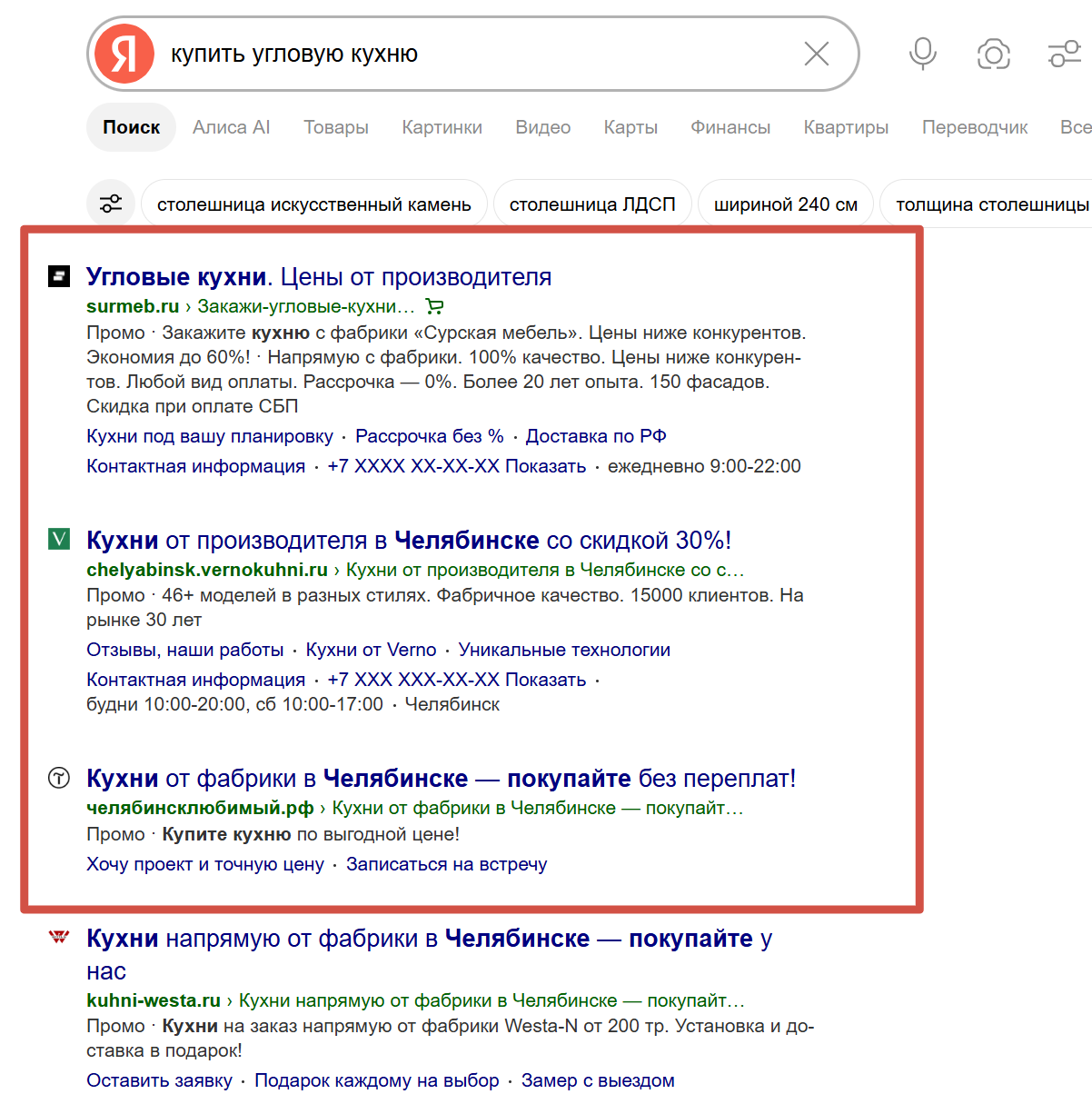
Task: Go to the Квартиры tab
Action: (846, 127)
